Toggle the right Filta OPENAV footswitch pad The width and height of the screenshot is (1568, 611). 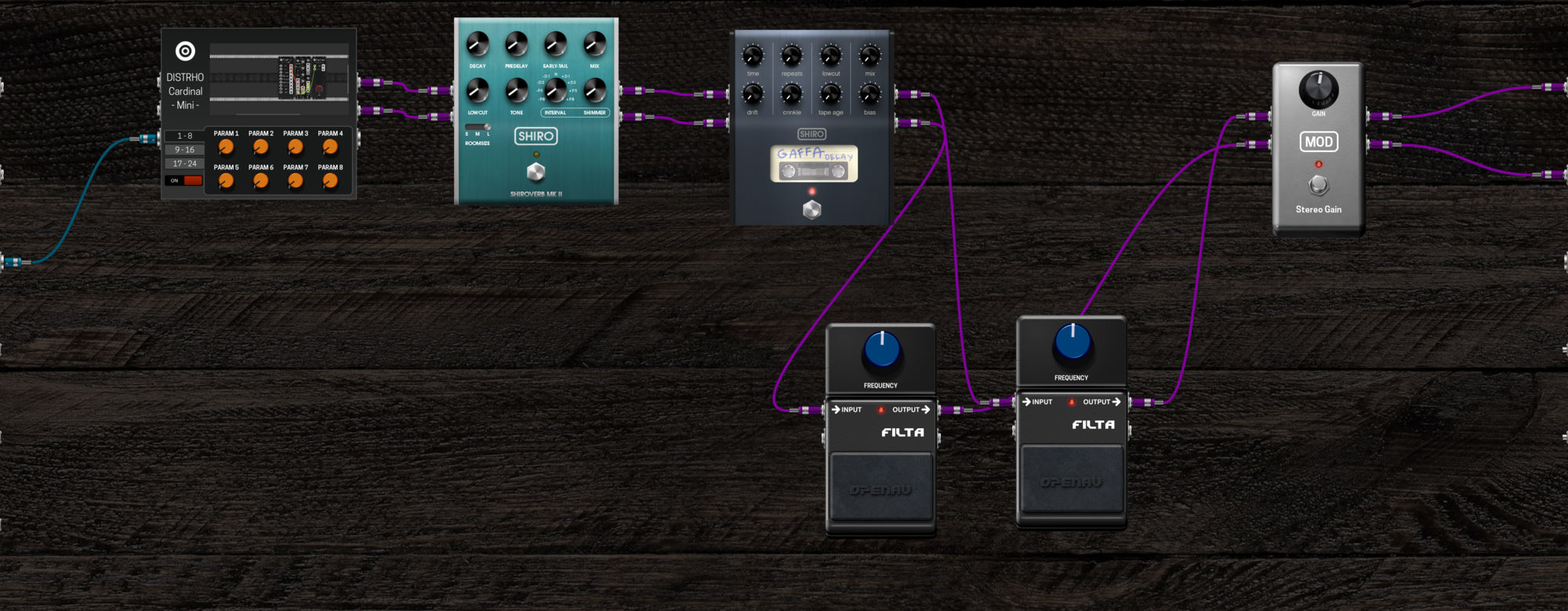(1072, 478)
